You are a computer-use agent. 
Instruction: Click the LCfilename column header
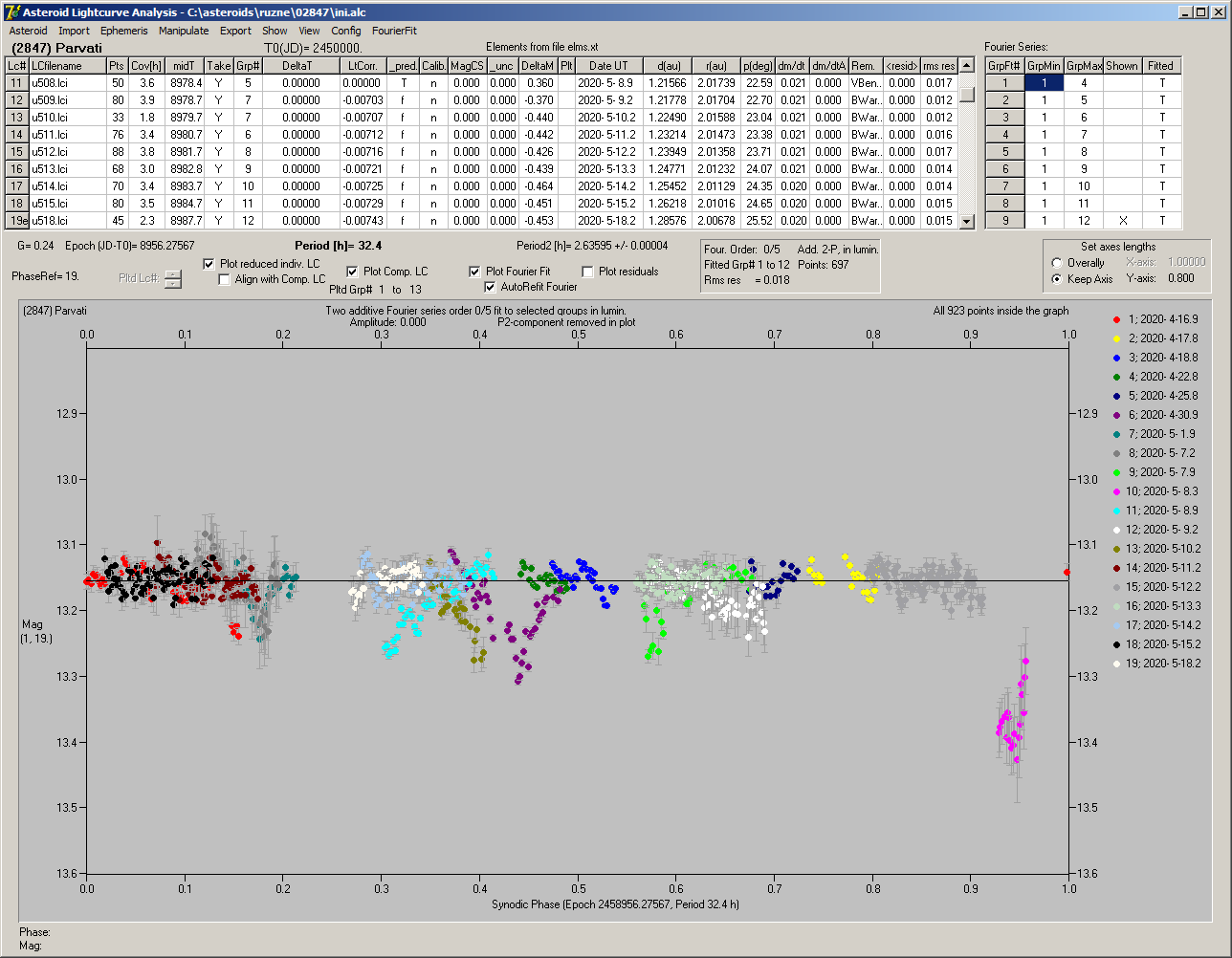click(66, 66)
